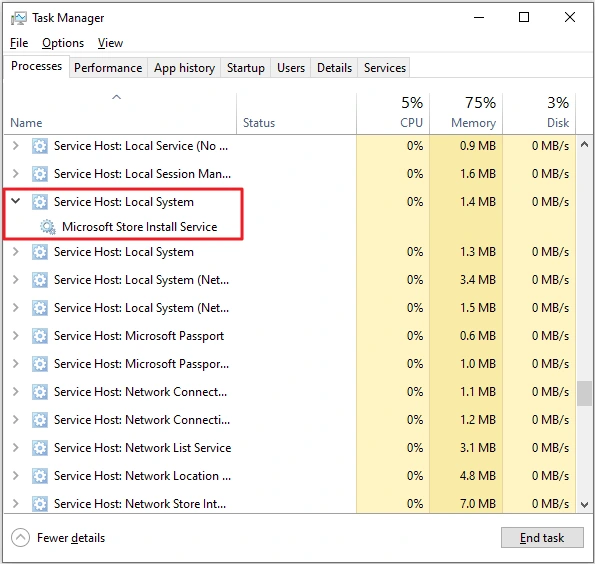Click the vertical scrollbar thumb
The width and height of the screenshot is (595, 564).
584,394
